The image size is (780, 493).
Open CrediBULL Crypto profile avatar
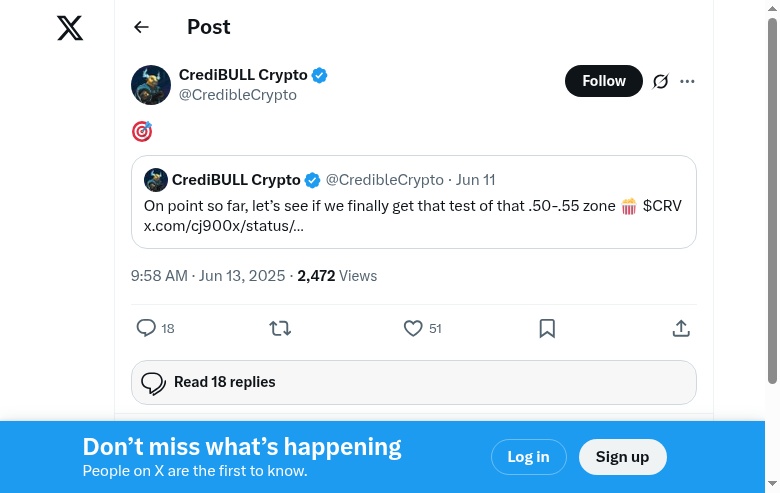(x=151, y=85)
